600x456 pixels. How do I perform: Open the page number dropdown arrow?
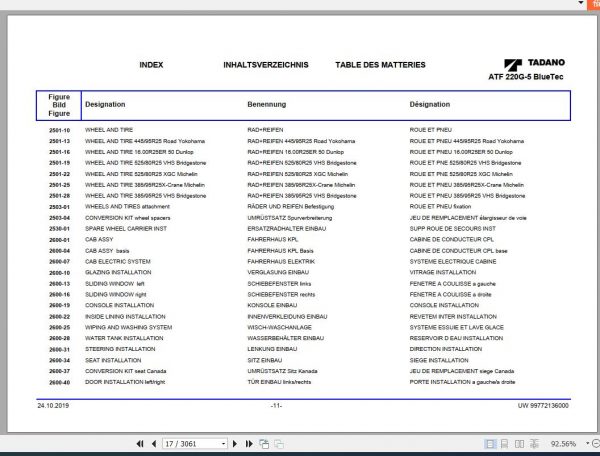(223, 444)
